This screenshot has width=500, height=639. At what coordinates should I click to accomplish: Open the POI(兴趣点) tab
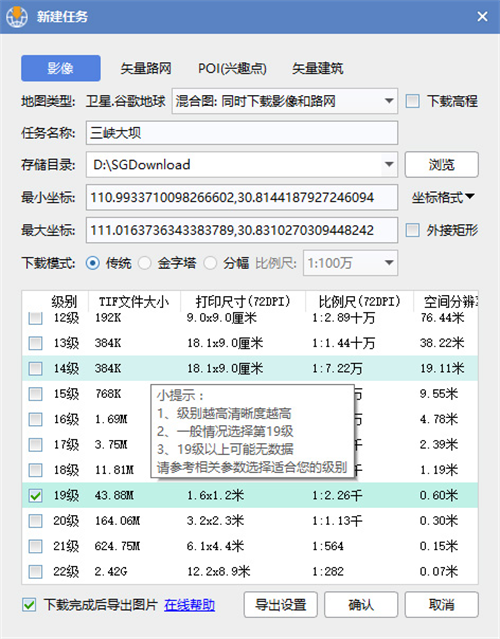click(x=232, y=68)
